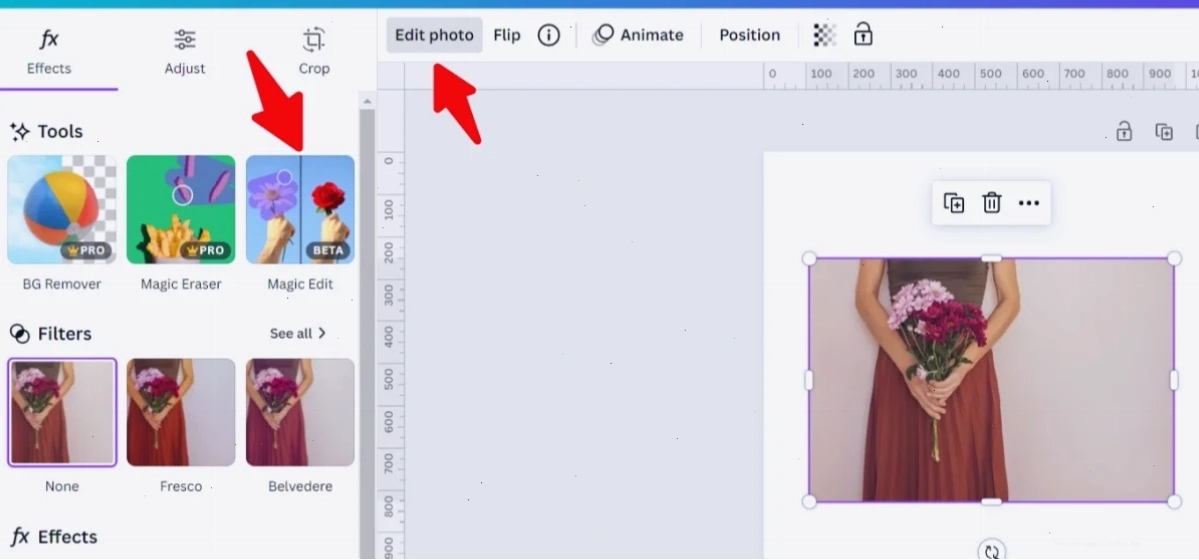Click the page lock icon
This screenshot has height=560, width=1199.
pos(1124,132)
